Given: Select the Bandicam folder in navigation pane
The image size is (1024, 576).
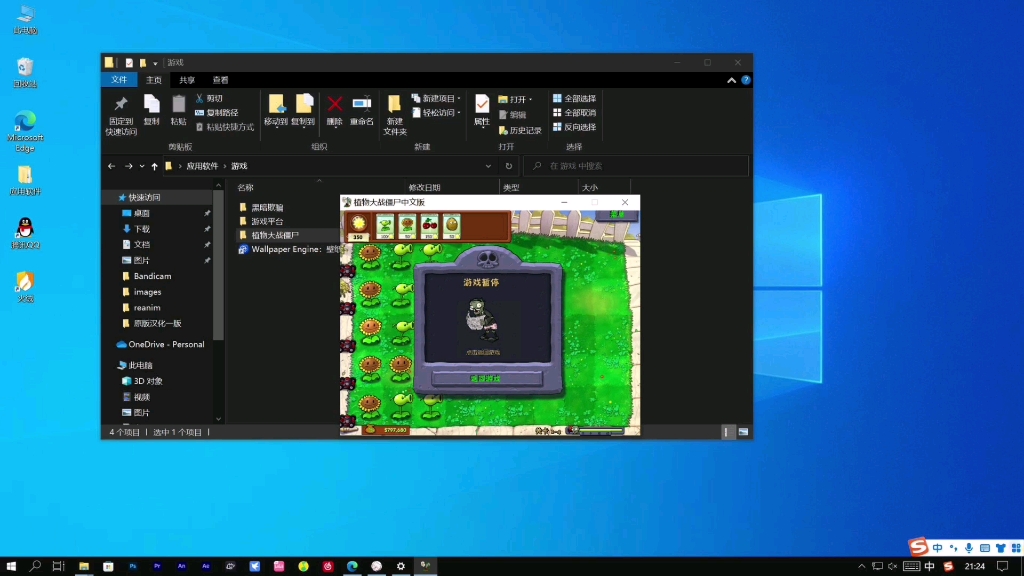Looking at the screenshot, I should click(152, 276).
